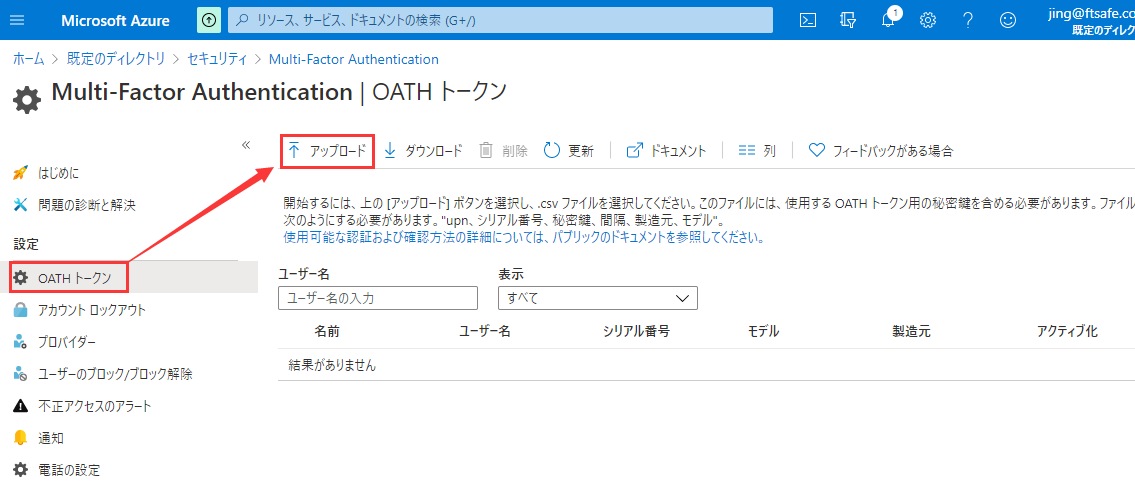Click the feedback smiley icon

pyautogui.click(x=1007, y=20)
